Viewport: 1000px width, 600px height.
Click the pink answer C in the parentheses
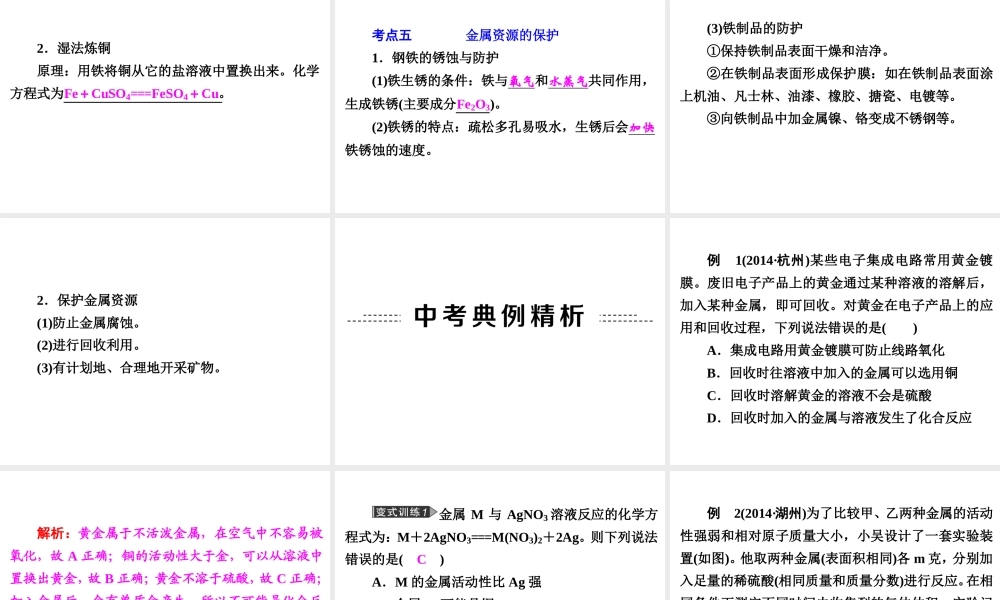pyautogui.click(x=421, y=560)
